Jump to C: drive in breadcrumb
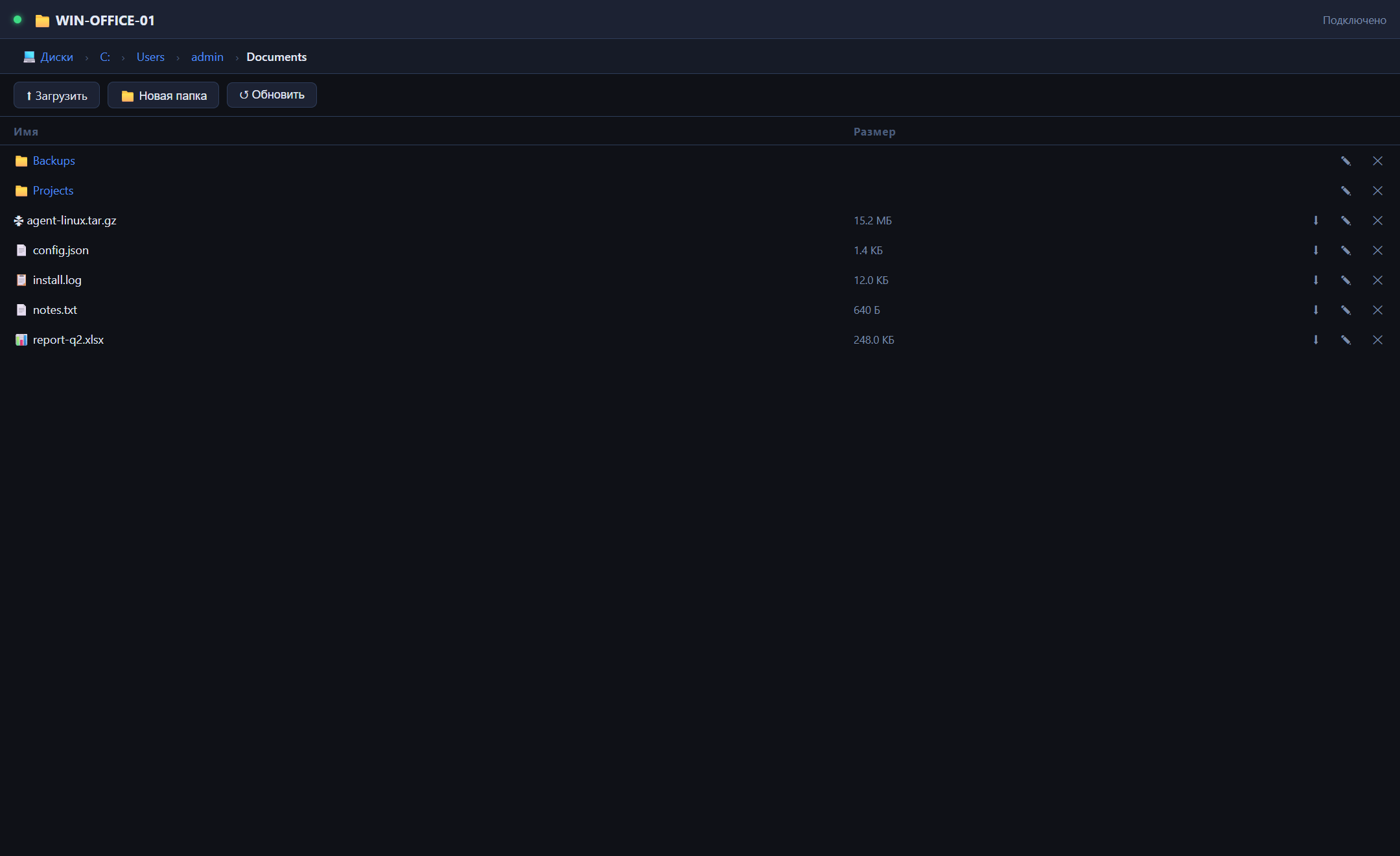This screenshot has height=856, width=1400. (x=105, y=57)
